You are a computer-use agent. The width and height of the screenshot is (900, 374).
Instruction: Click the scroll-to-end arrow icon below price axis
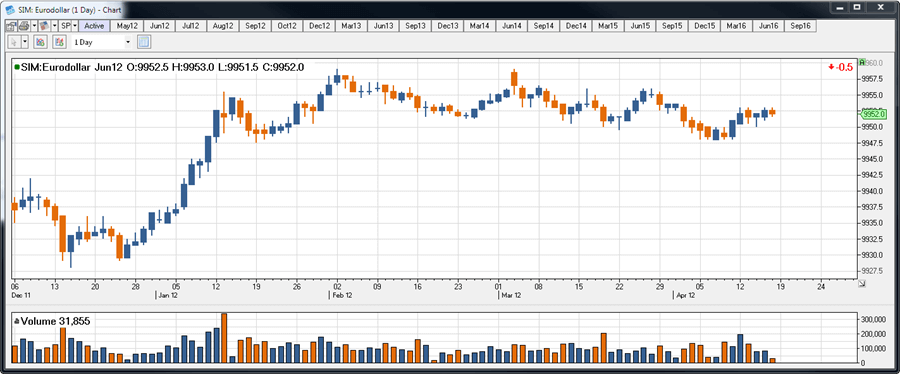(x=862, y=283)
